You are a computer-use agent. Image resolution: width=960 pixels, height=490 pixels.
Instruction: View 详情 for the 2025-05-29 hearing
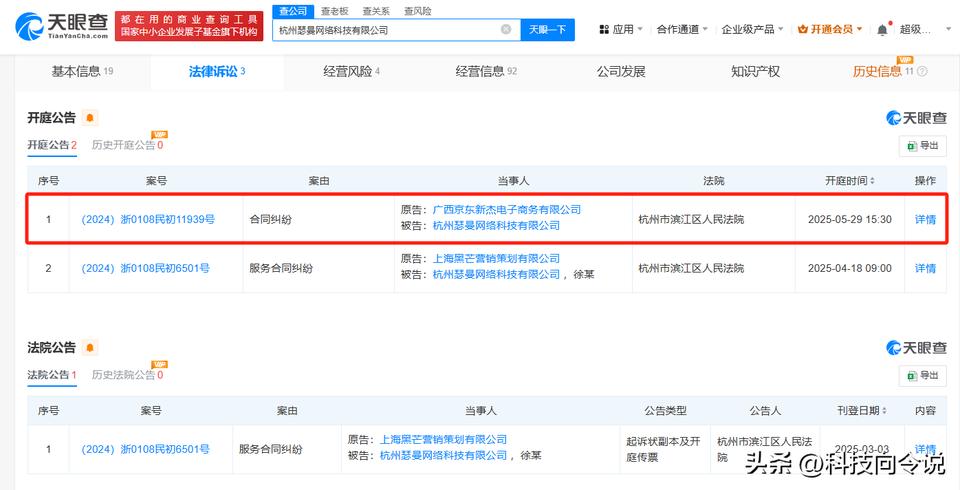click(x=925, y=219)
